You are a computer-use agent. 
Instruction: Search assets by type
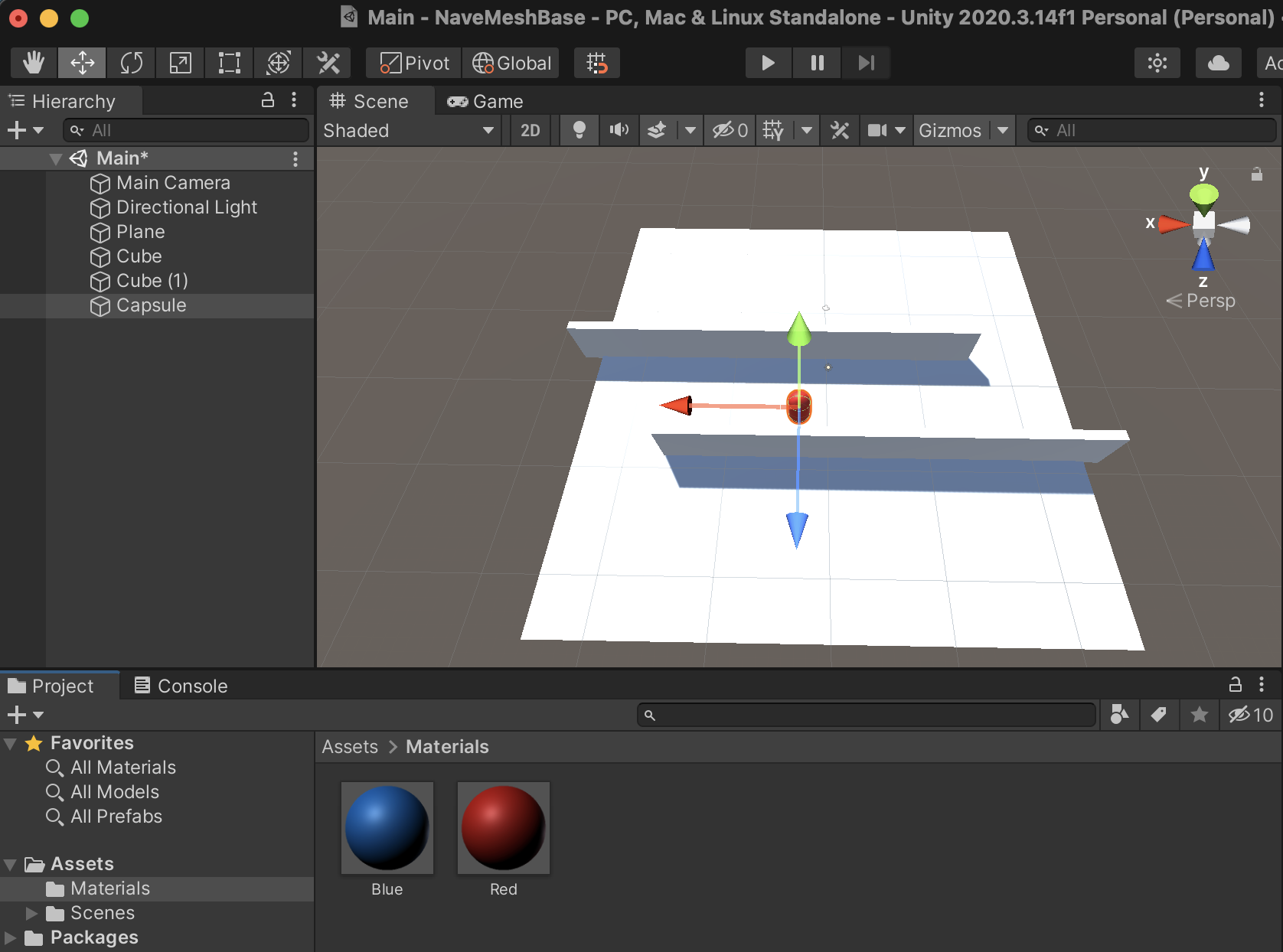click(1119, 715)
